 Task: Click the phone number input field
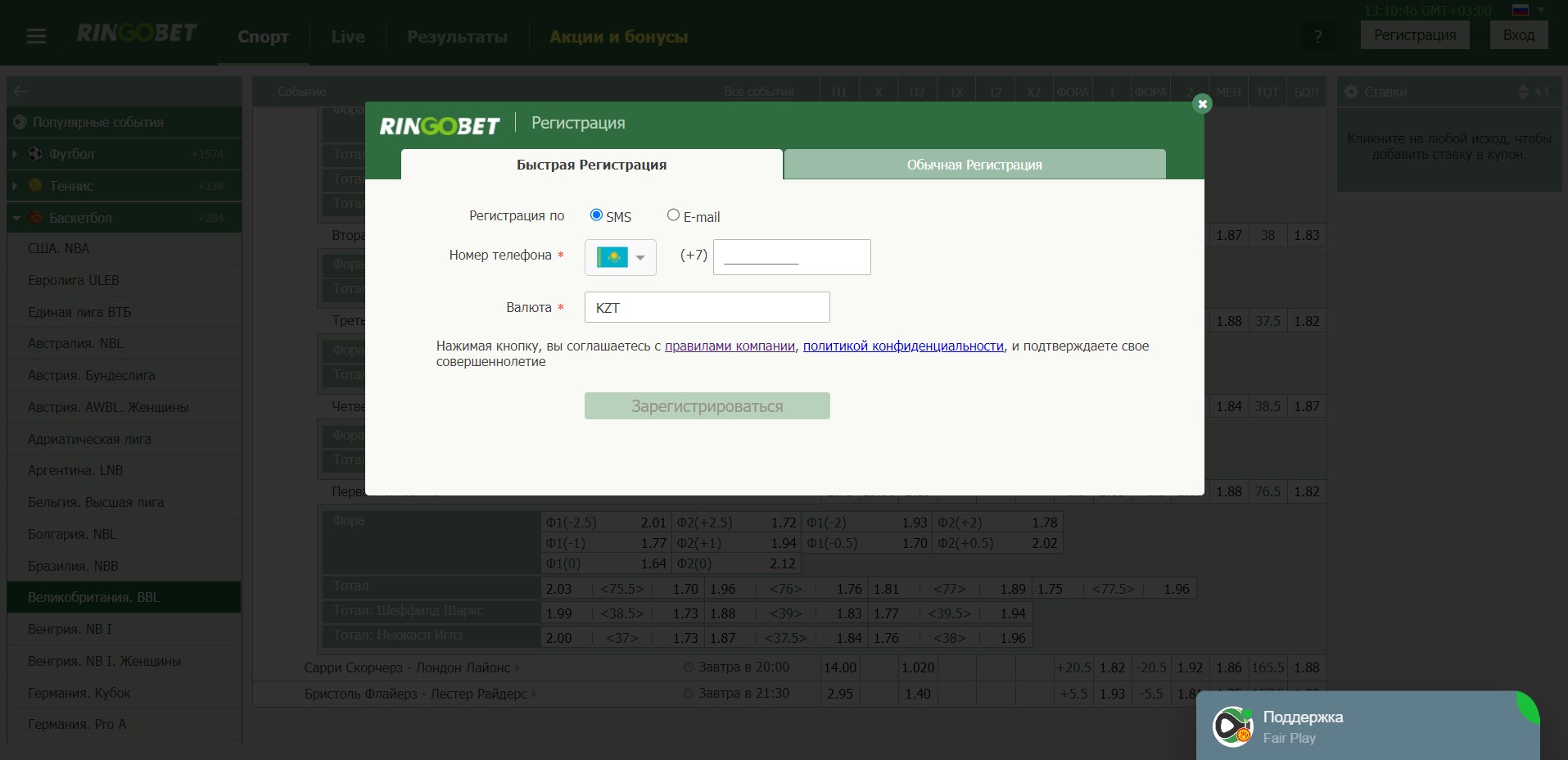(x=792, y=257)
